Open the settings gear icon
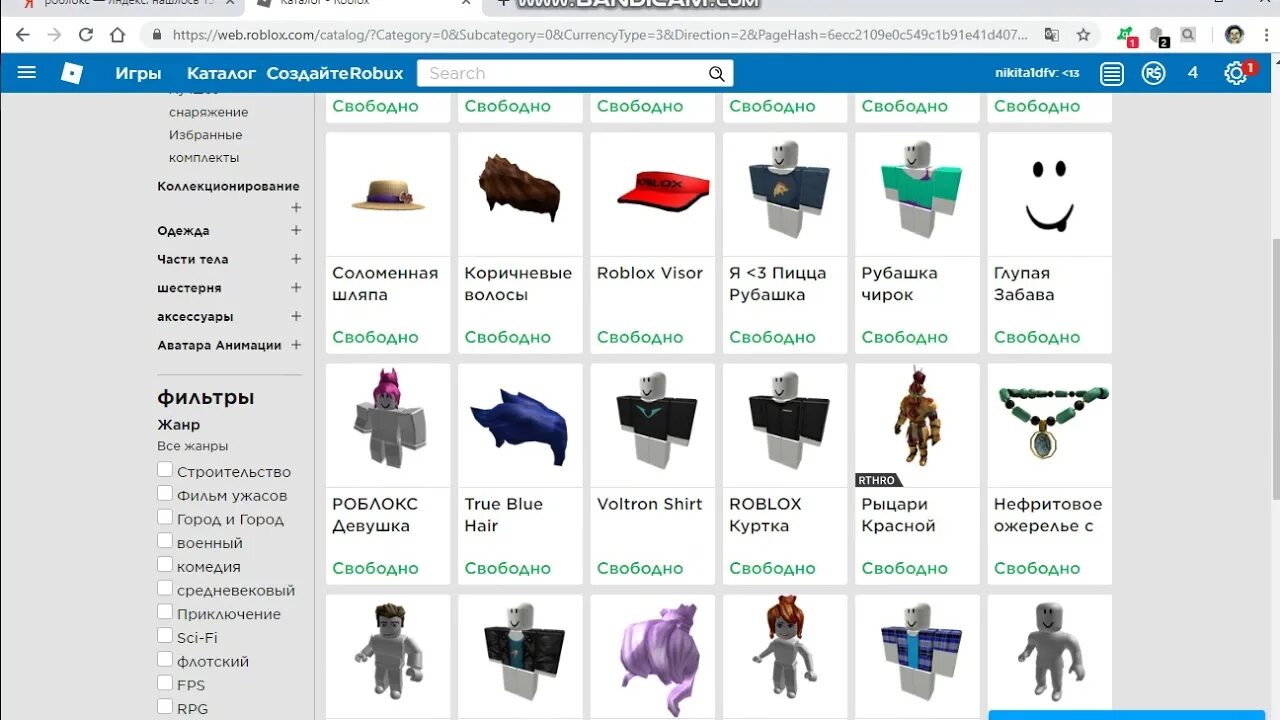Screen dimensions: 1280x720 tap(1236, 73)
